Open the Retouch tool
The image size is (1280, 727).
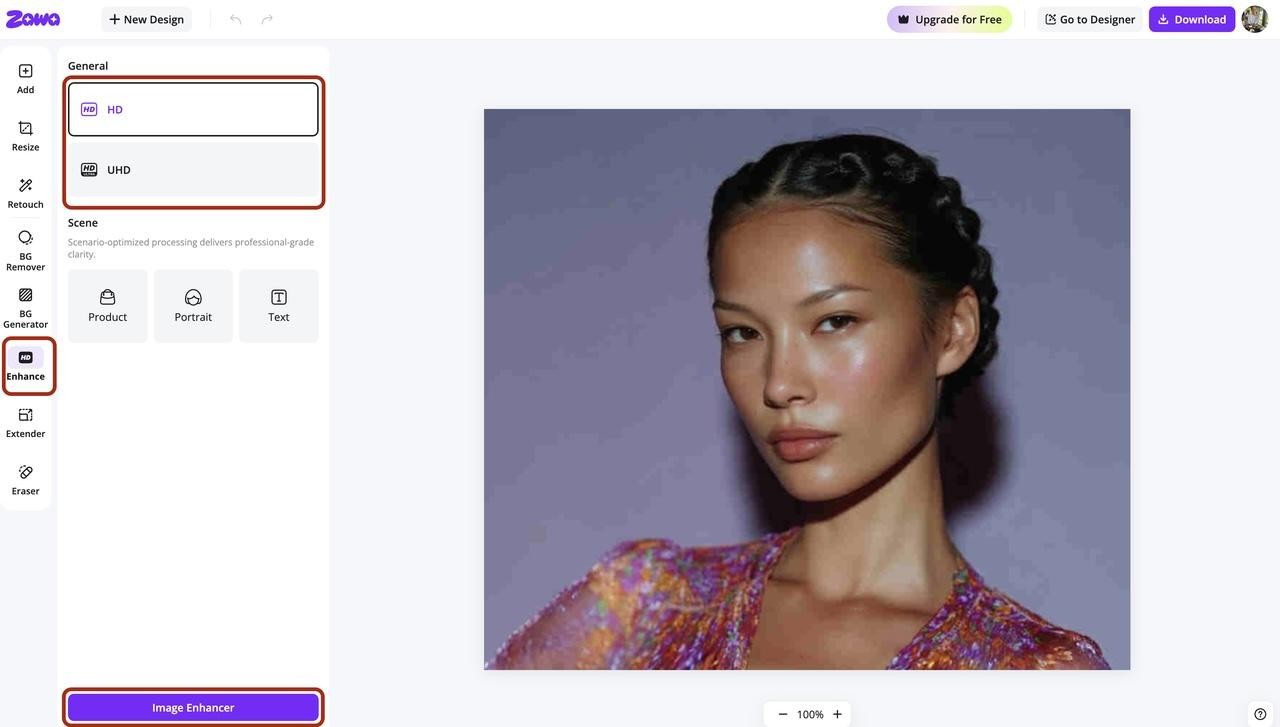pos(25,193)
